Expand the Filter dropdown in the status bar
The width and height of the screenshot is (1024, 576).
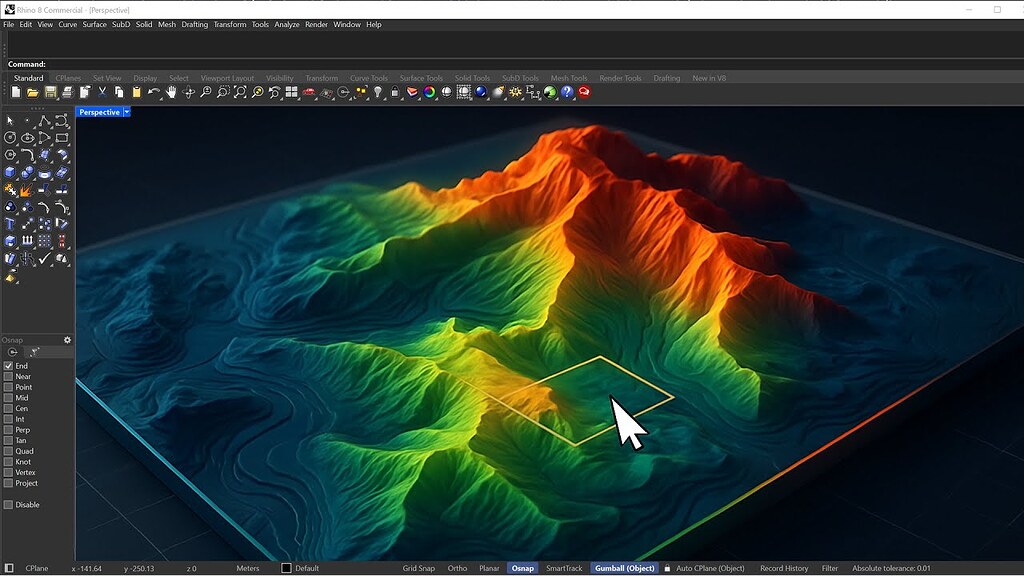pyautogui.click(x=830, y=567)
